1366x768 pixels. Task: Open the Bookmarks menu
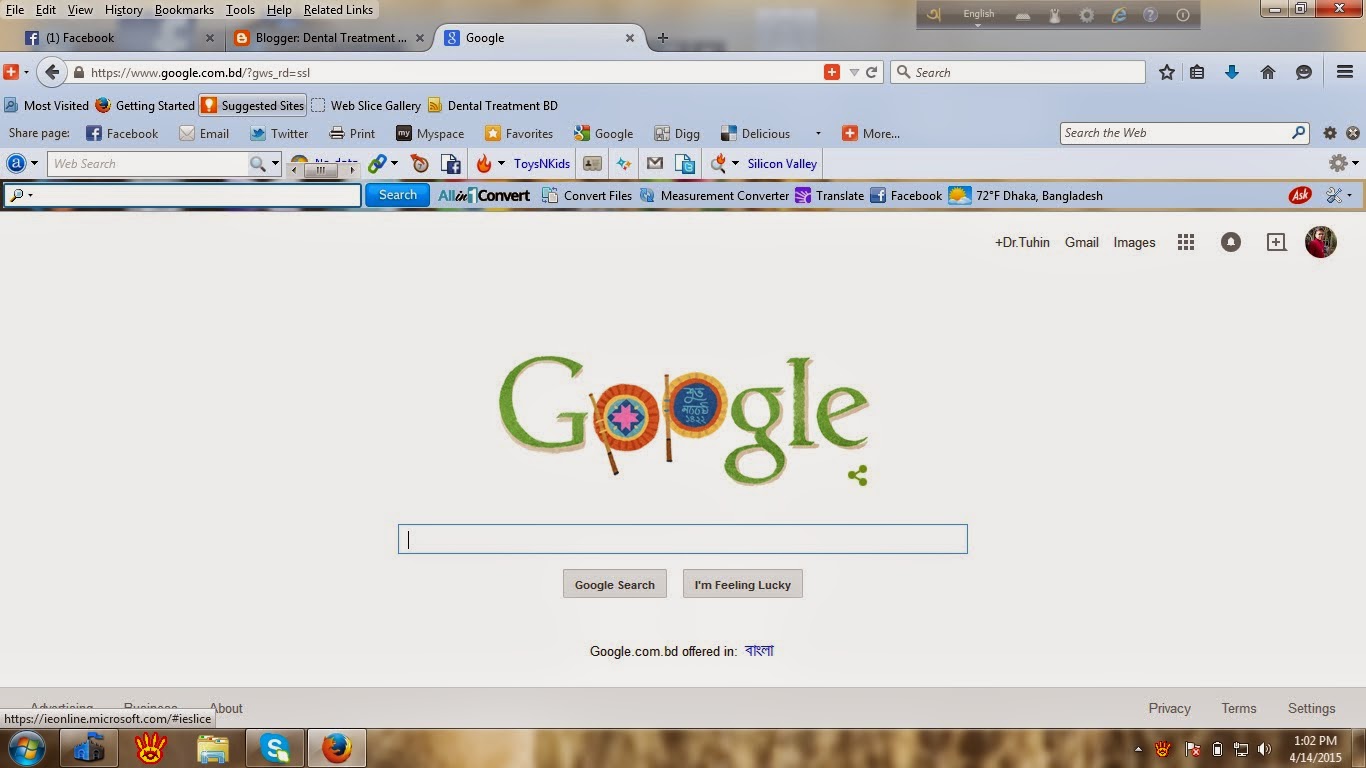[184, 10]
